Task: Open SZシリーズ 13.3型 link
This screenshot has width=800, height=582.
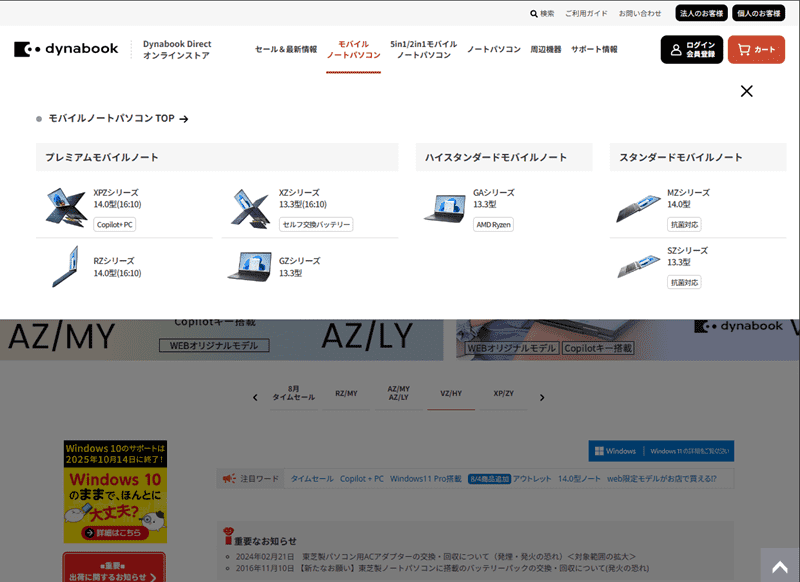Action: [687, 256]
